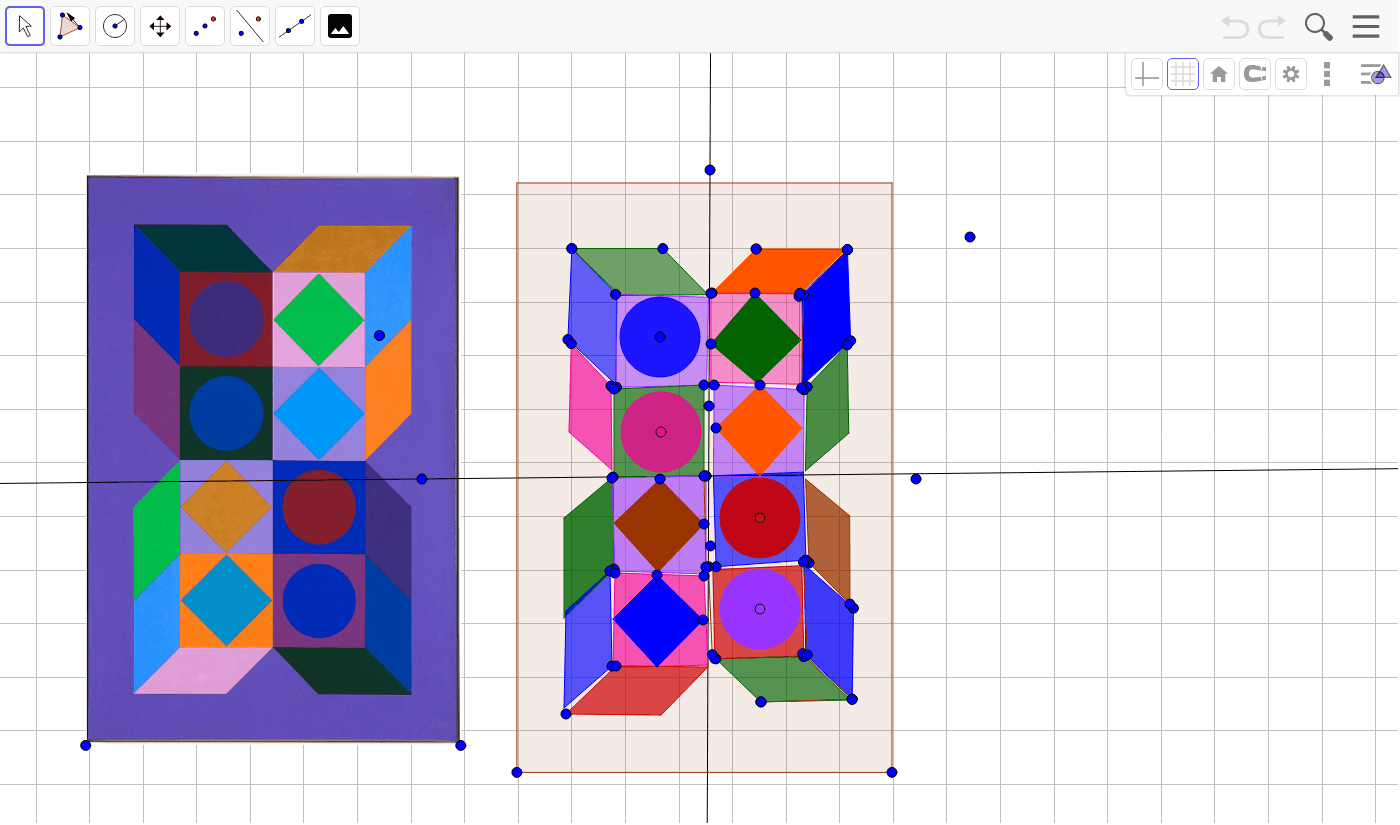Activate the Move Graphics View tool

160,26
